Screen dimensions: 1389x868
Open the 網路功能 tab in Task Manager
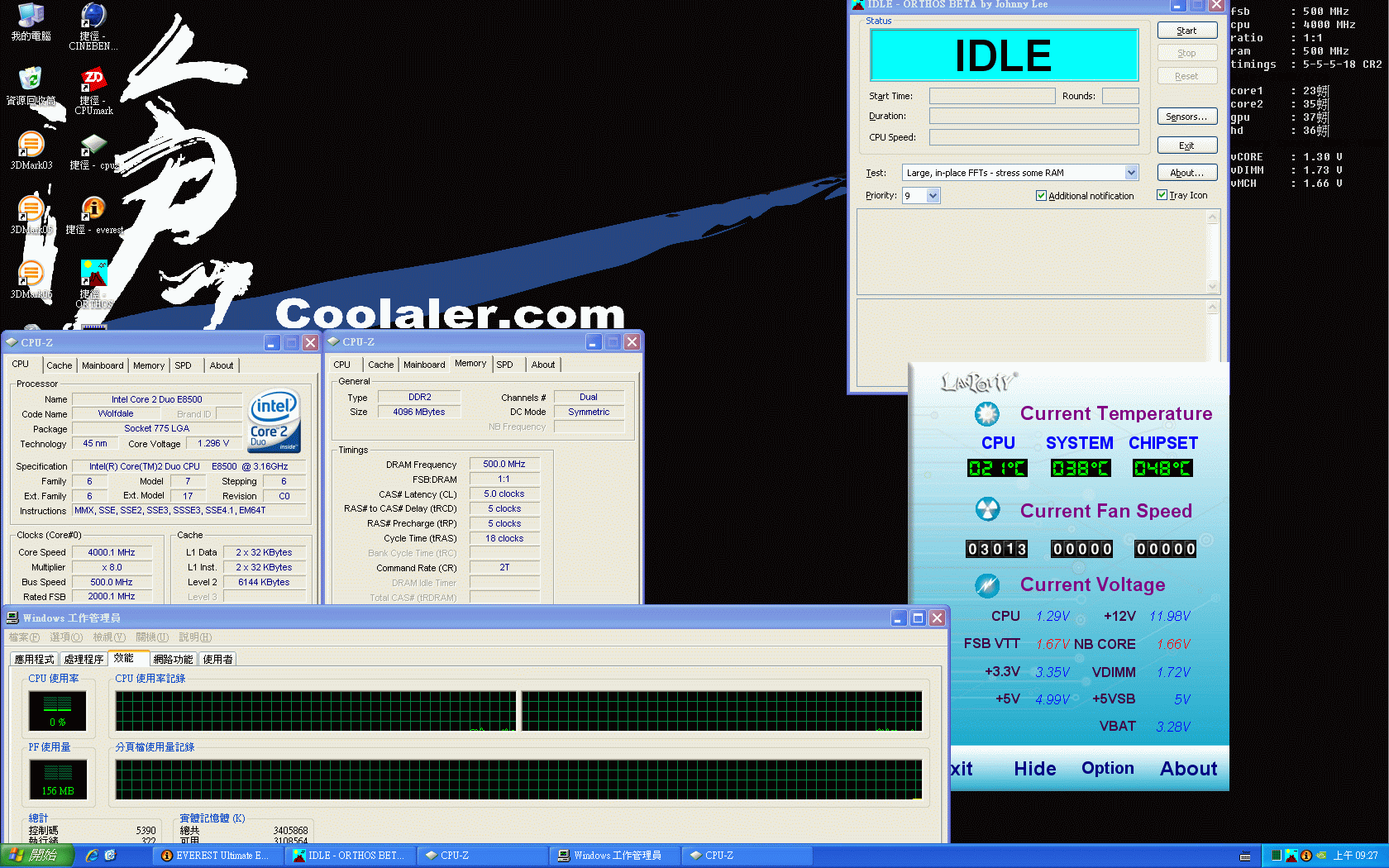point(173,660)
